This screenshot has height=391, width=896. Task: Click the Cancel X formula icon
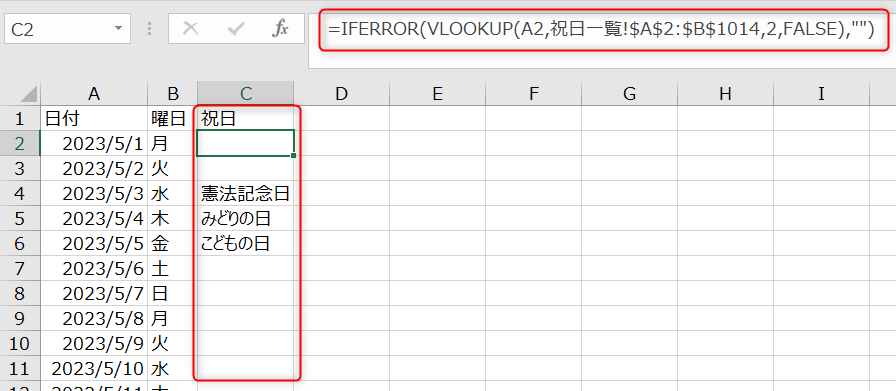point(190,29)
